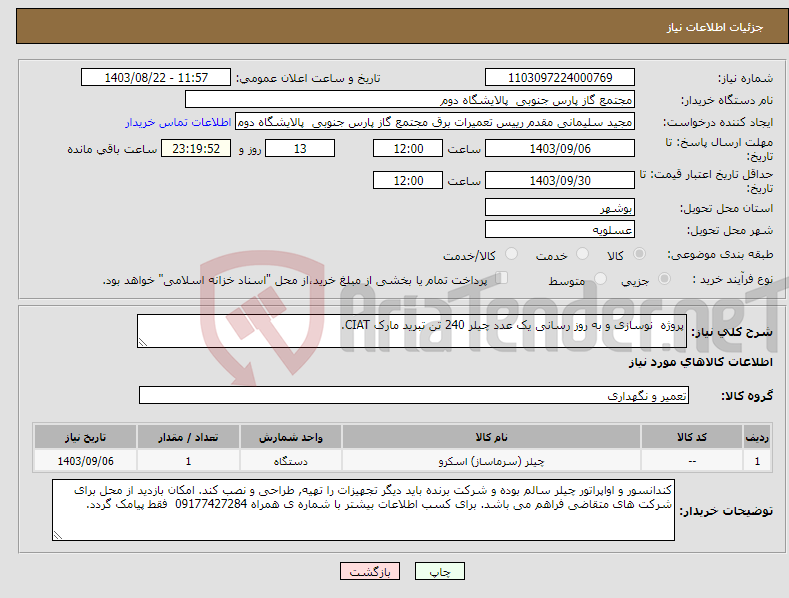Click the response deadline date 1403/09/06 field
This screenshot has width=789, height=598.
coord(560,148)
